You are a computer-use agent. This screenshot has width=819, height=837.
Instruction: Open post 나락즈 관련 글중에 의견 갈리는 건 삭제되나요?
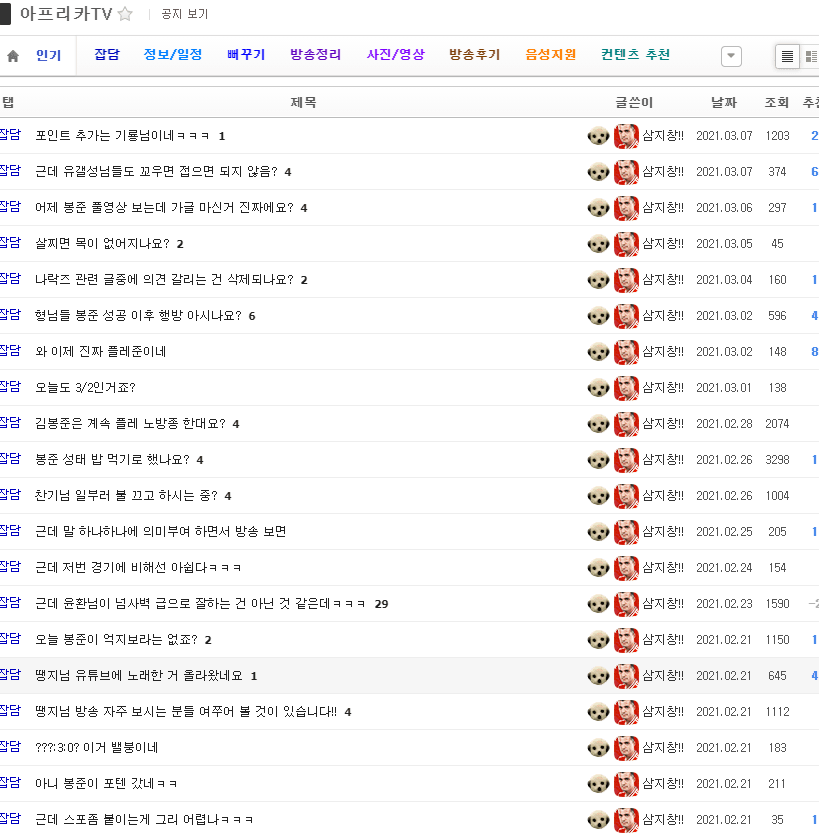164,280
